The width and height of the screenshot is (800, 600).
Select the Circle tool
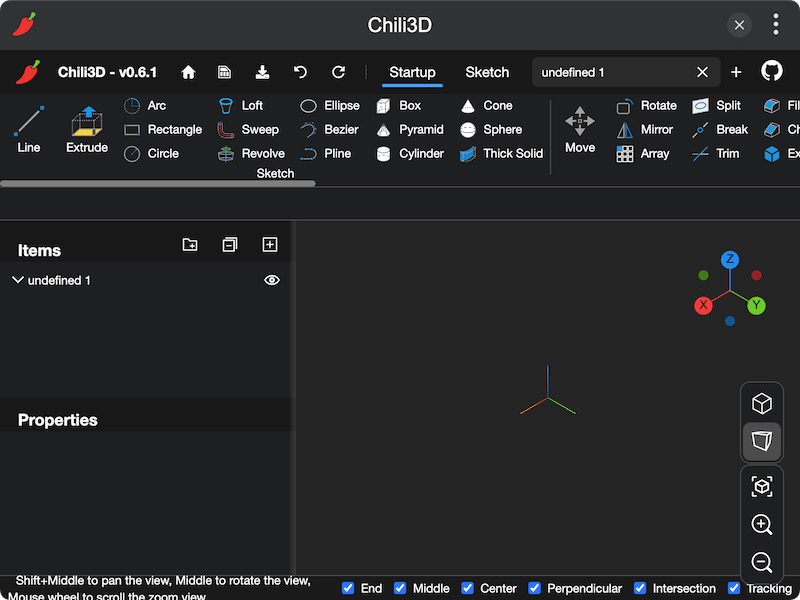152,154
